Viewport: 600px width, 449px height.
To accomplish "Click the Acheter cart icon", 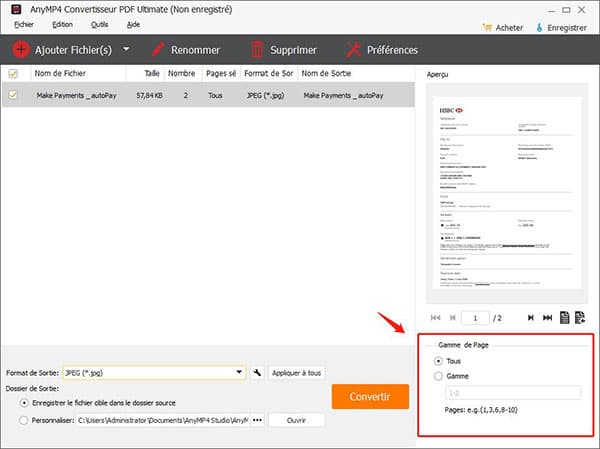I will pos(488,27).
